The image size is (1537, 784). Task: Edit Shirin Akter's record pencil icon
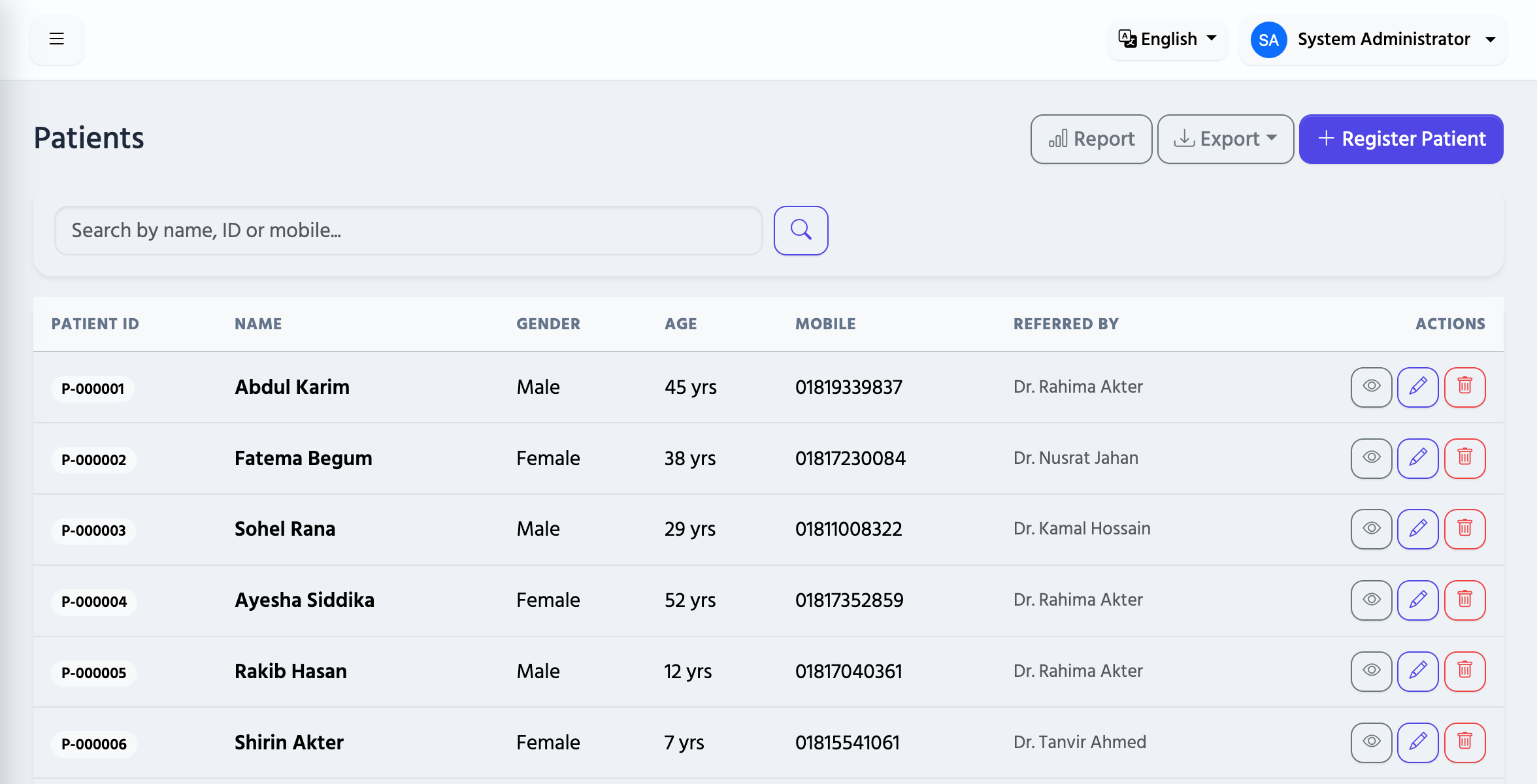1417,742
